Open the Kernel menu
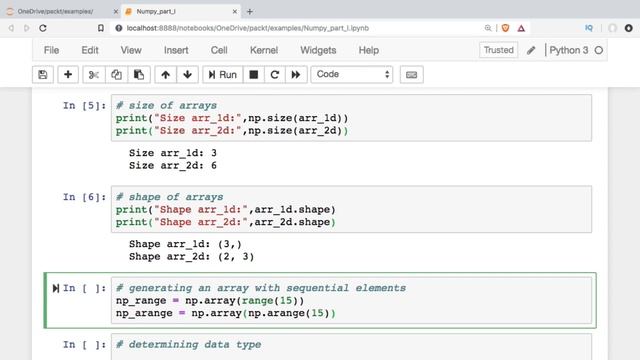The image size is (640, 360). [x=264, y=50]
